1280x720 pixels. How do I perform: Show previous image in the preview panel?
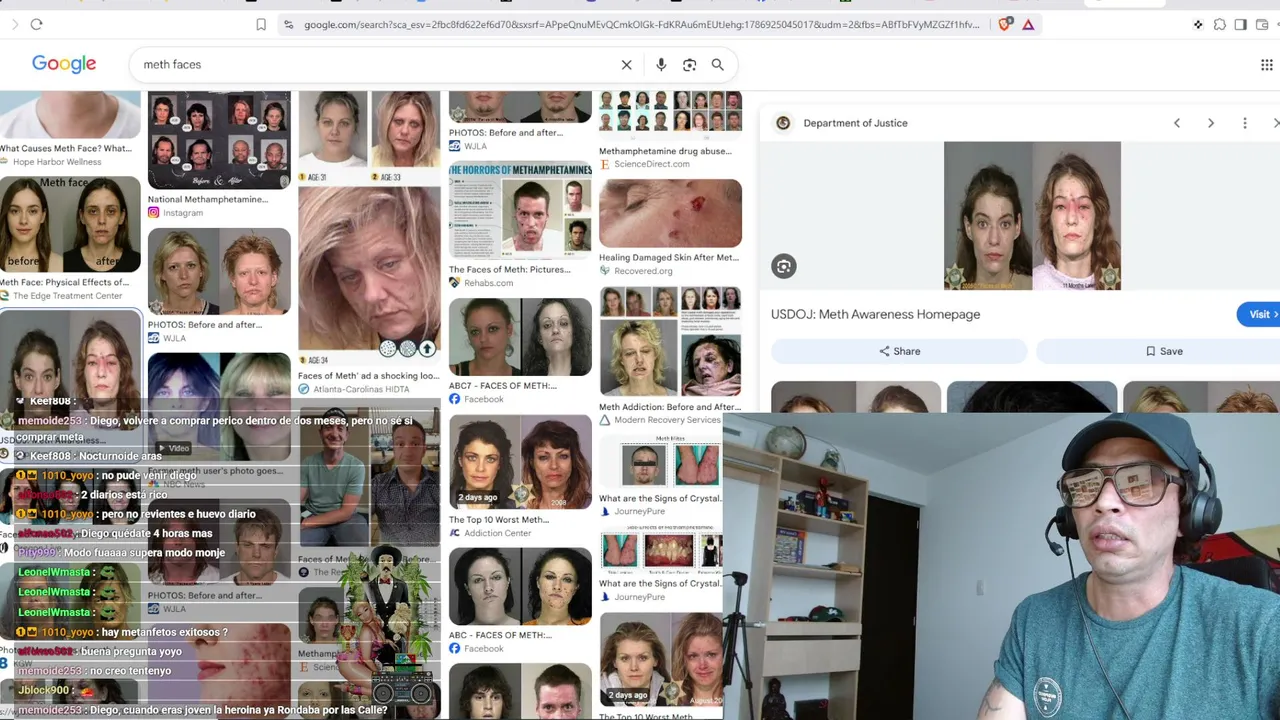pyautogui.click(x=1176, y=123)
